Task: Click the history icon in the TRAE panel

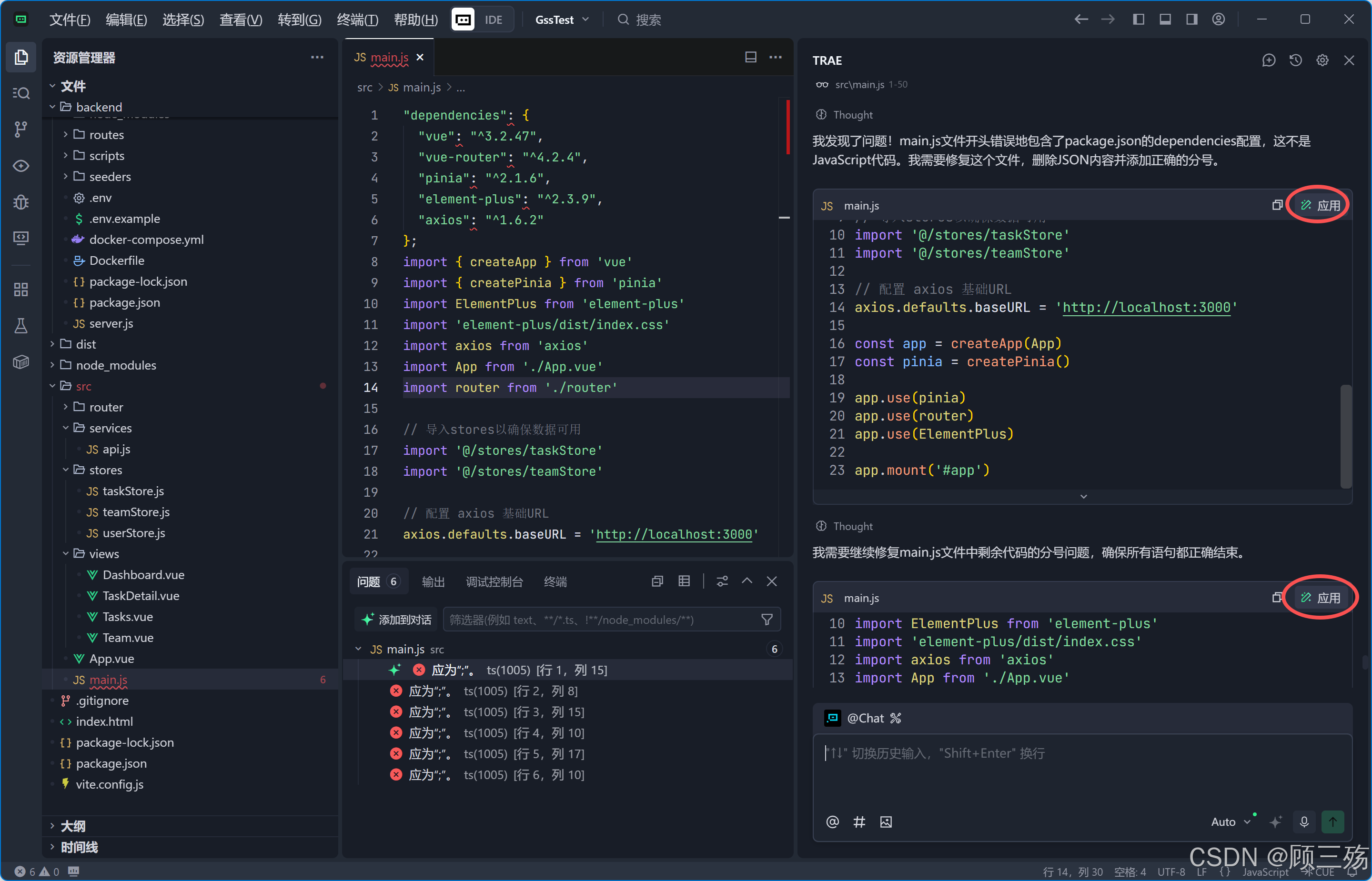Action: [1295, 60]
